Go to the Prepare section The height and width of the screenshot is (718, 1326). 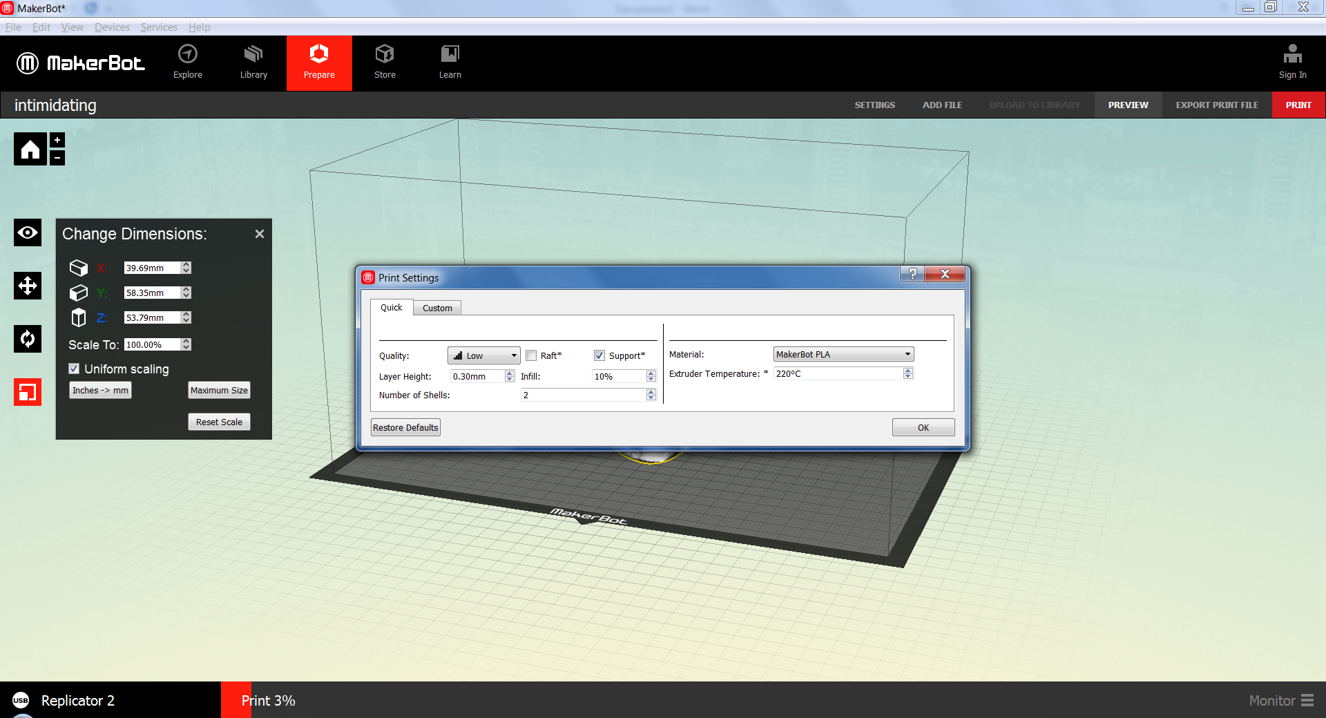point(319,62)
